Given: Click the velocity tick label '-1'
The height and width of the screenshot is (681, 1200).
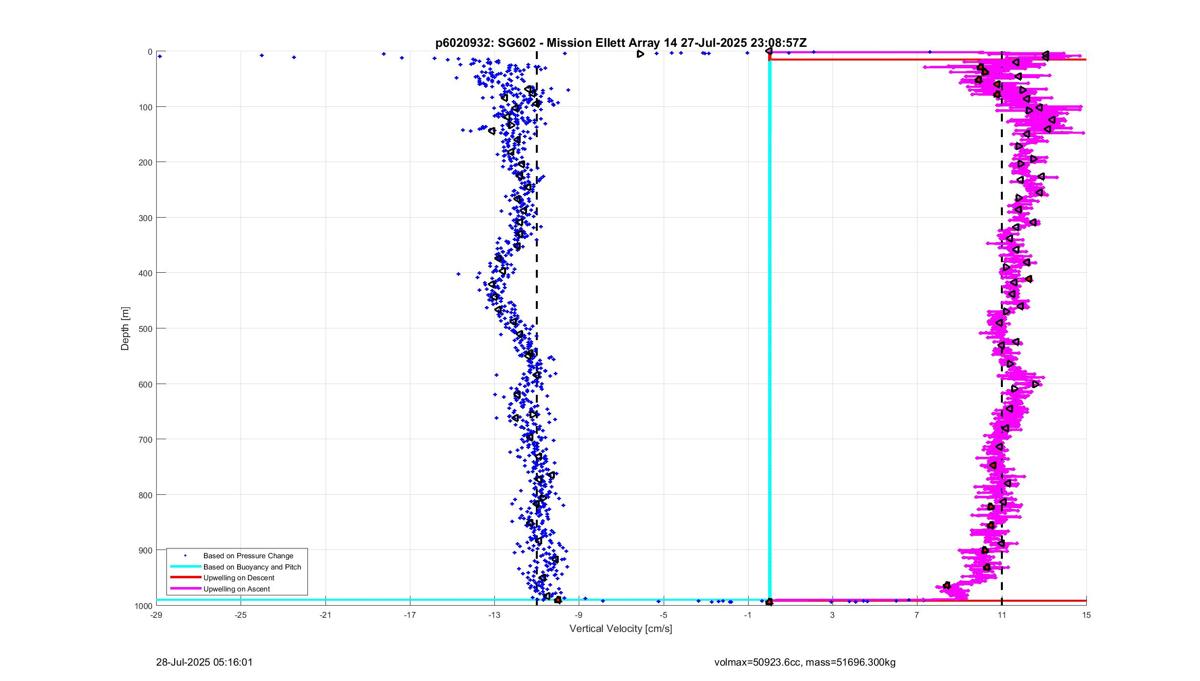Looking at the screenshot, I should [748, 615].
